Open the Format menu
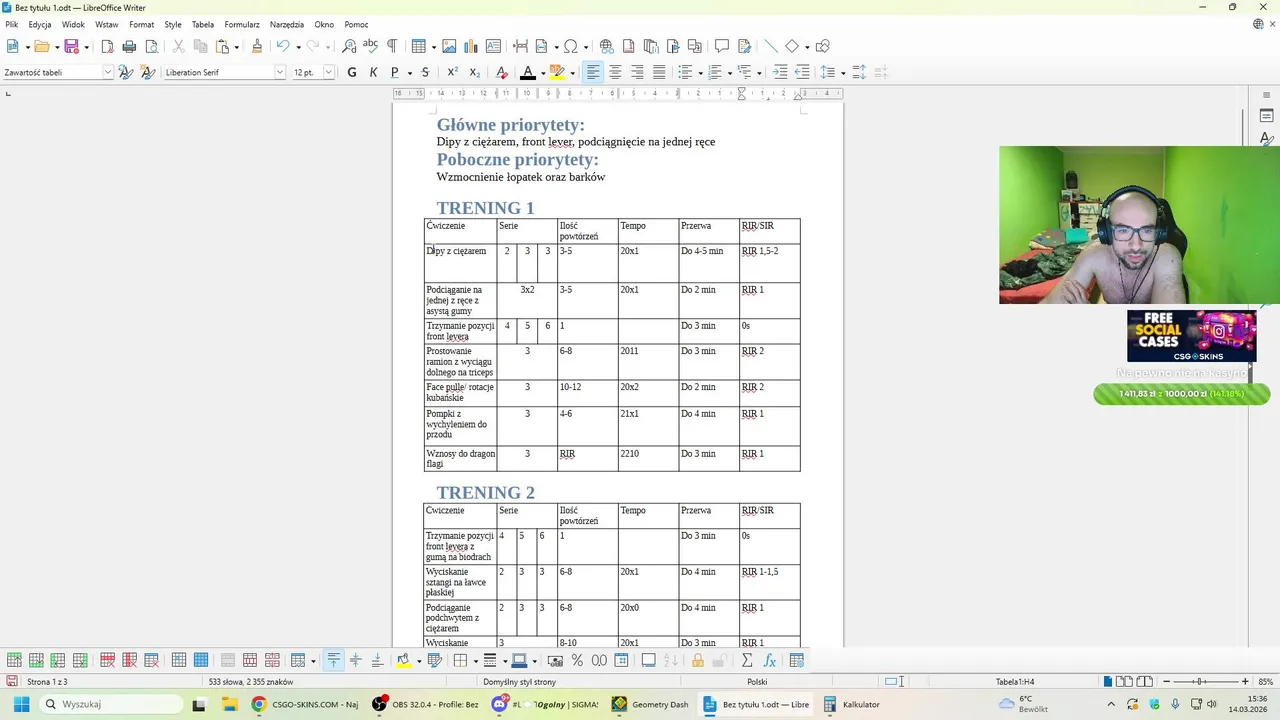The image size is (1280, 720). [141, 24]
